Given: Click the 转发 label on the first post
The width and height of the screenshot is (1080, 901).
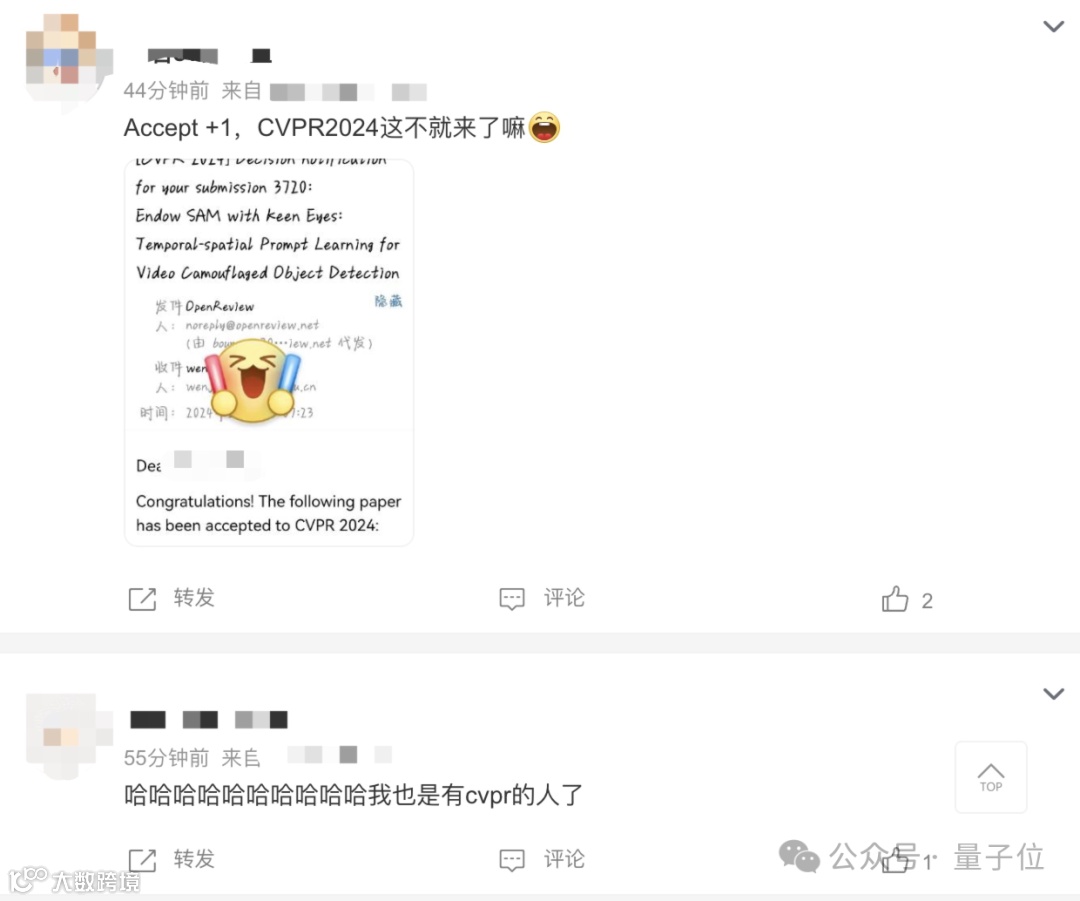Looking at the screenshot, I should 194,598.
